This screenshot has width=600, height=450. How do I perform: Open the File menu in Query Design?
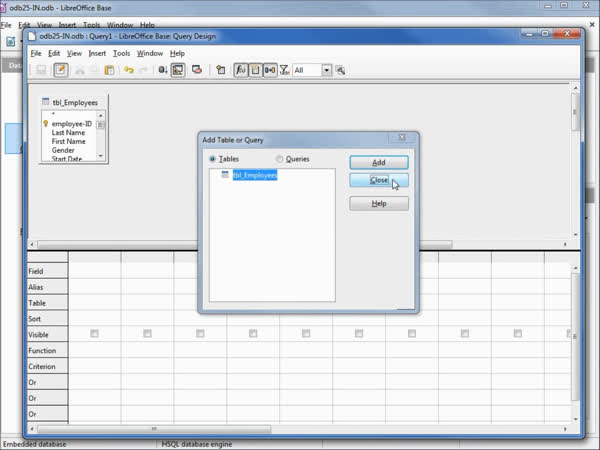36,53
